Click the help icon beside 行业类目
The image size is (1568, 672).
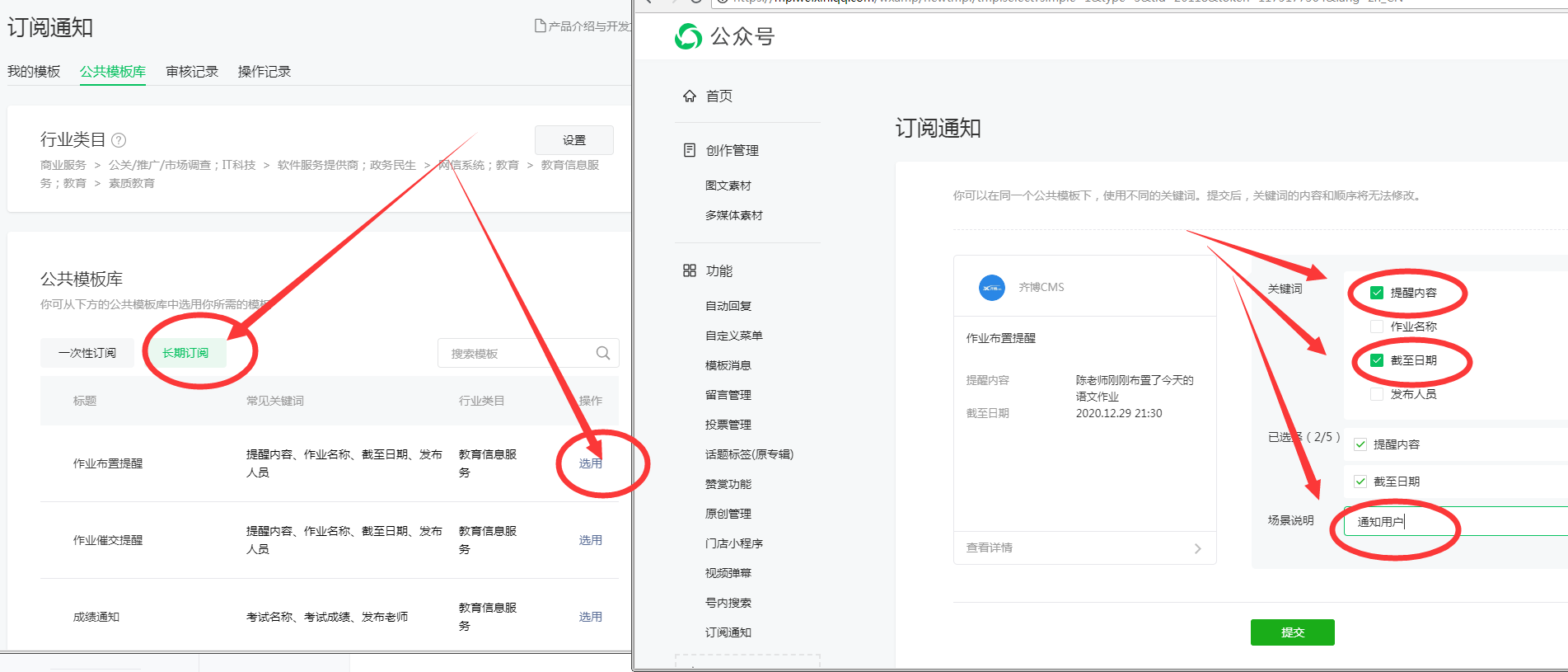(119, 140)
